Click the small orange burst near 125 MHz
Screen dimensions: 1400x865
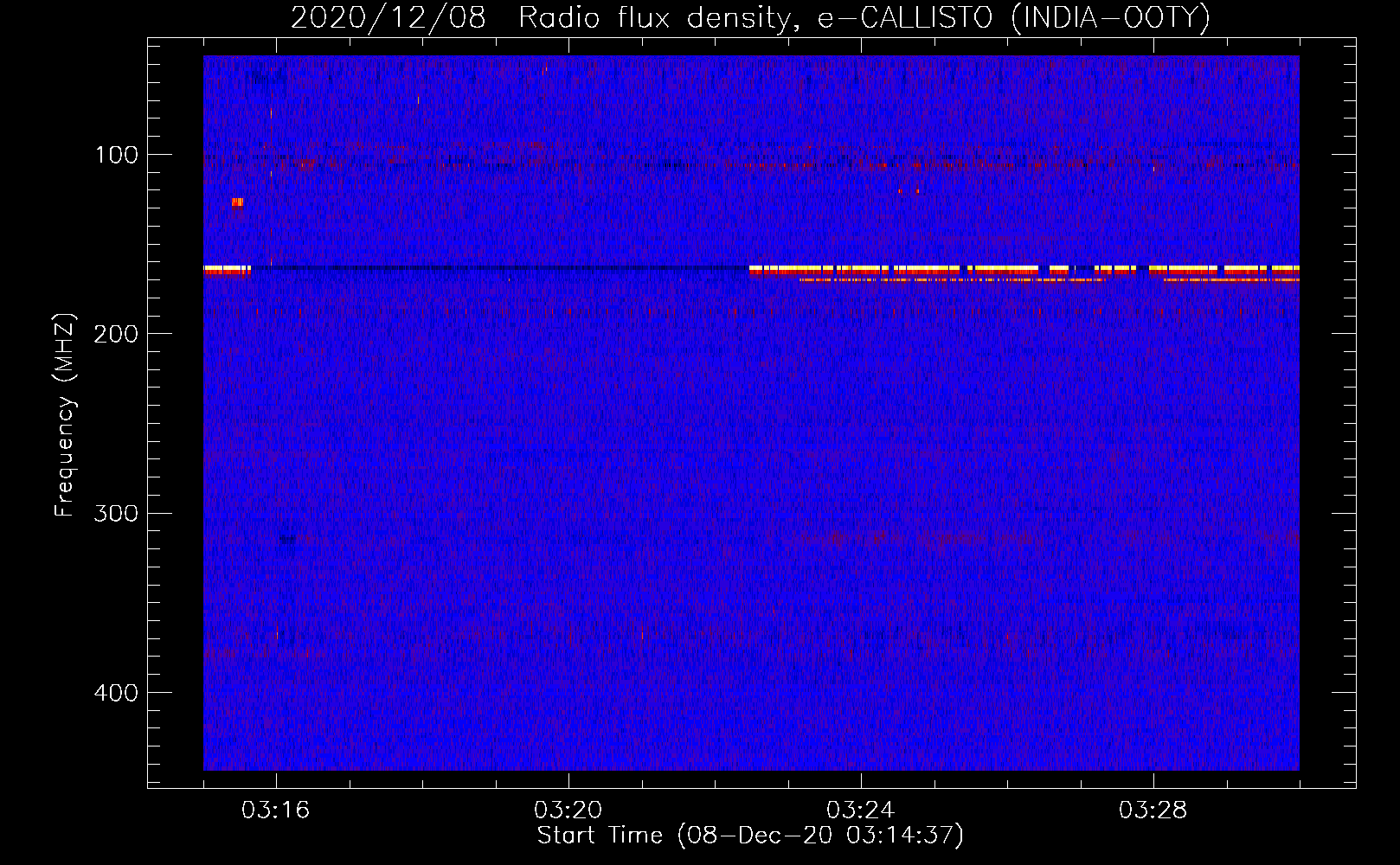(x=237, y=202)
